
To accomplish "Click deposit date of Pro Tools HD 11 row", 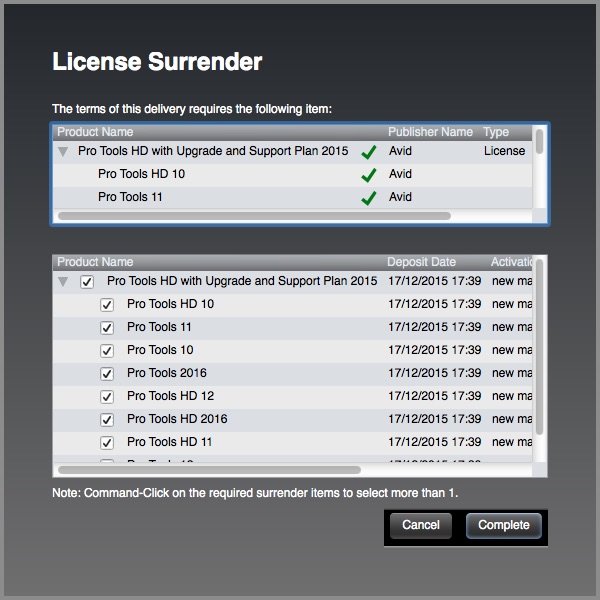I will [435, 442].
